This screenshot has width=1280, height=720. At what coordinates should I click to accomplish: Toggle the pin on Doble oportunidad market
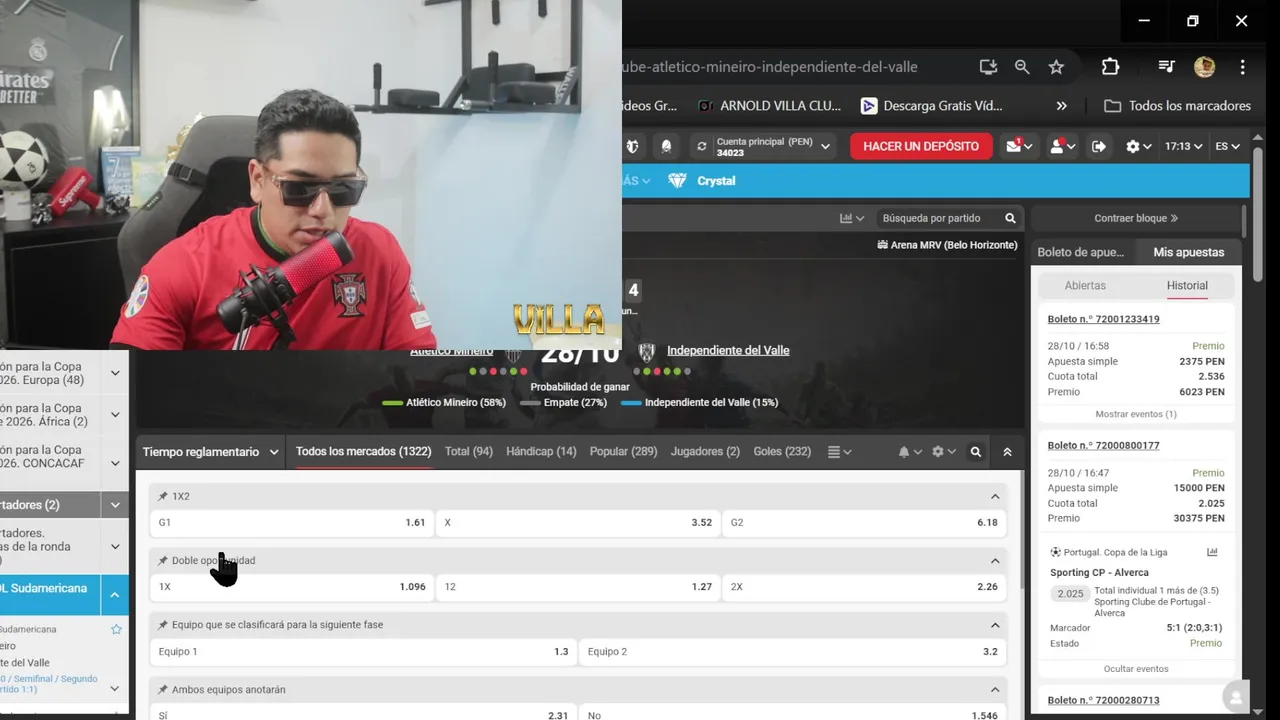click(163, 561)
